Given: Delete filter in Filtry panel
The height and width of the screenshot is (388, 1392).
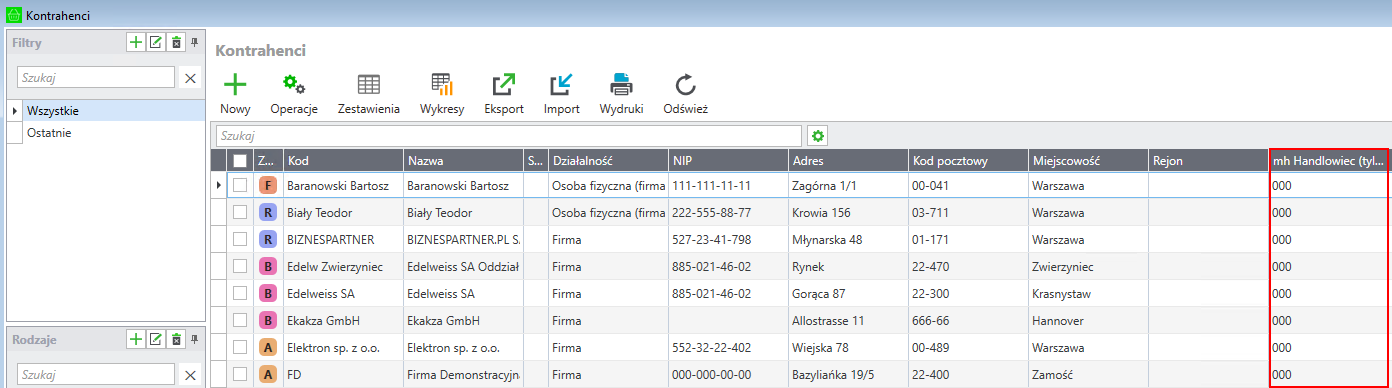Looking at the screenshot, I should tap(176, 42).
